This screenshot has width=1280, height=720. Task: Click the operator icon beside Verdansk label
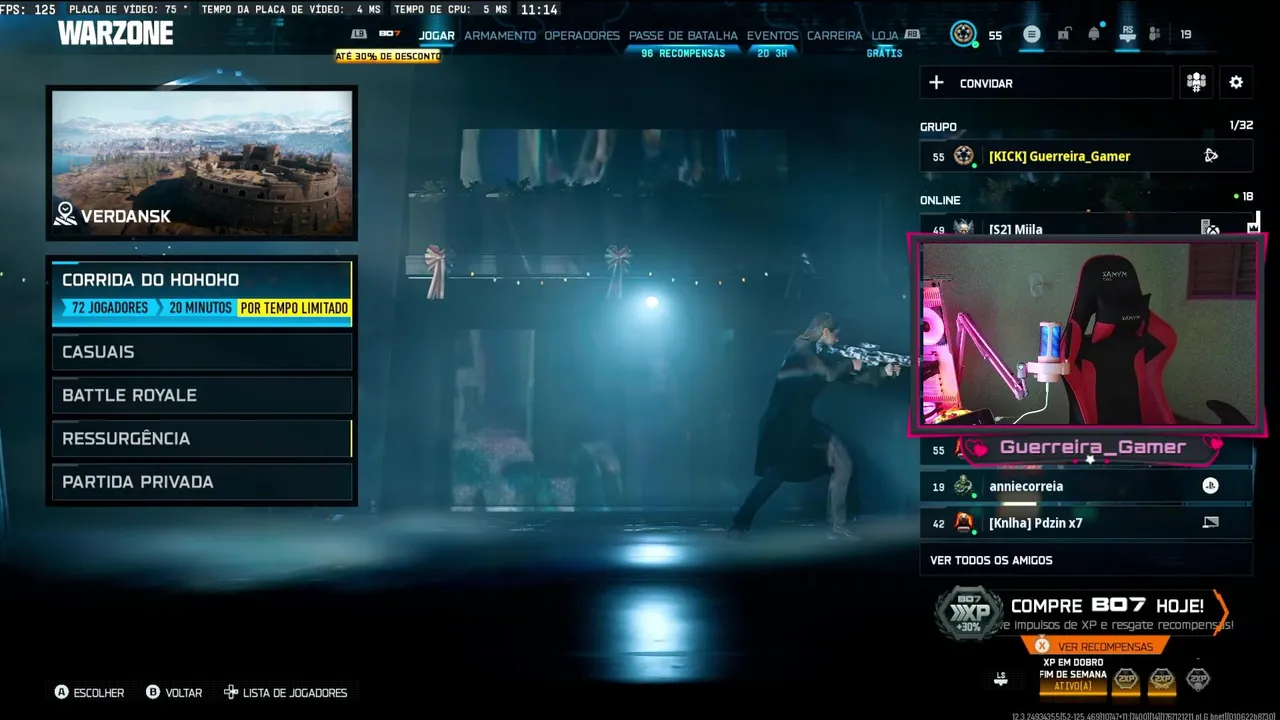[x=66, y=213]
